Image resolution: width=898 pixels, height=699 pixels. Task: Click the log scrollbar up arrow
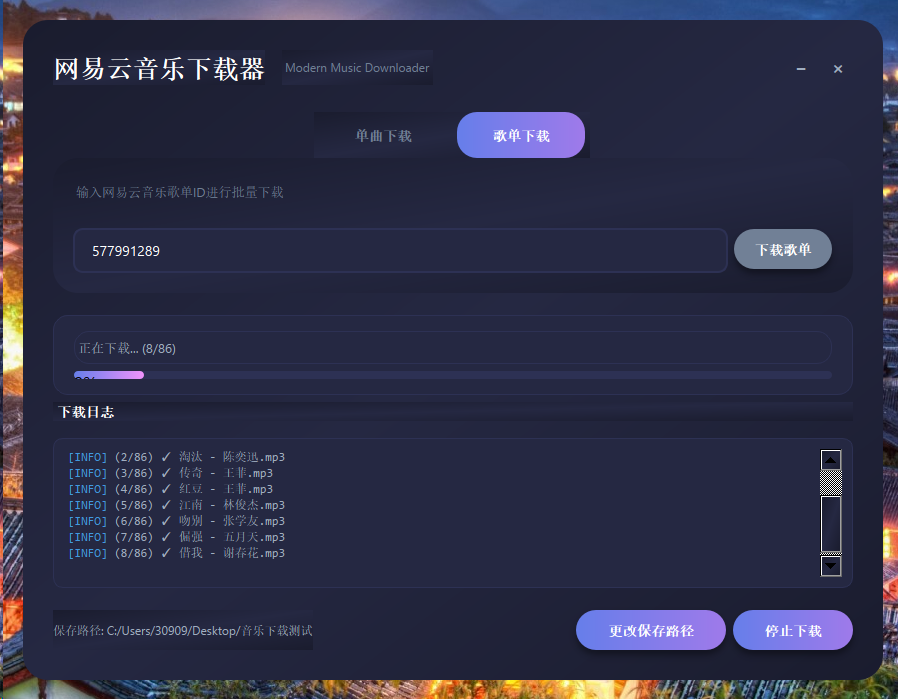pos(830,460)
